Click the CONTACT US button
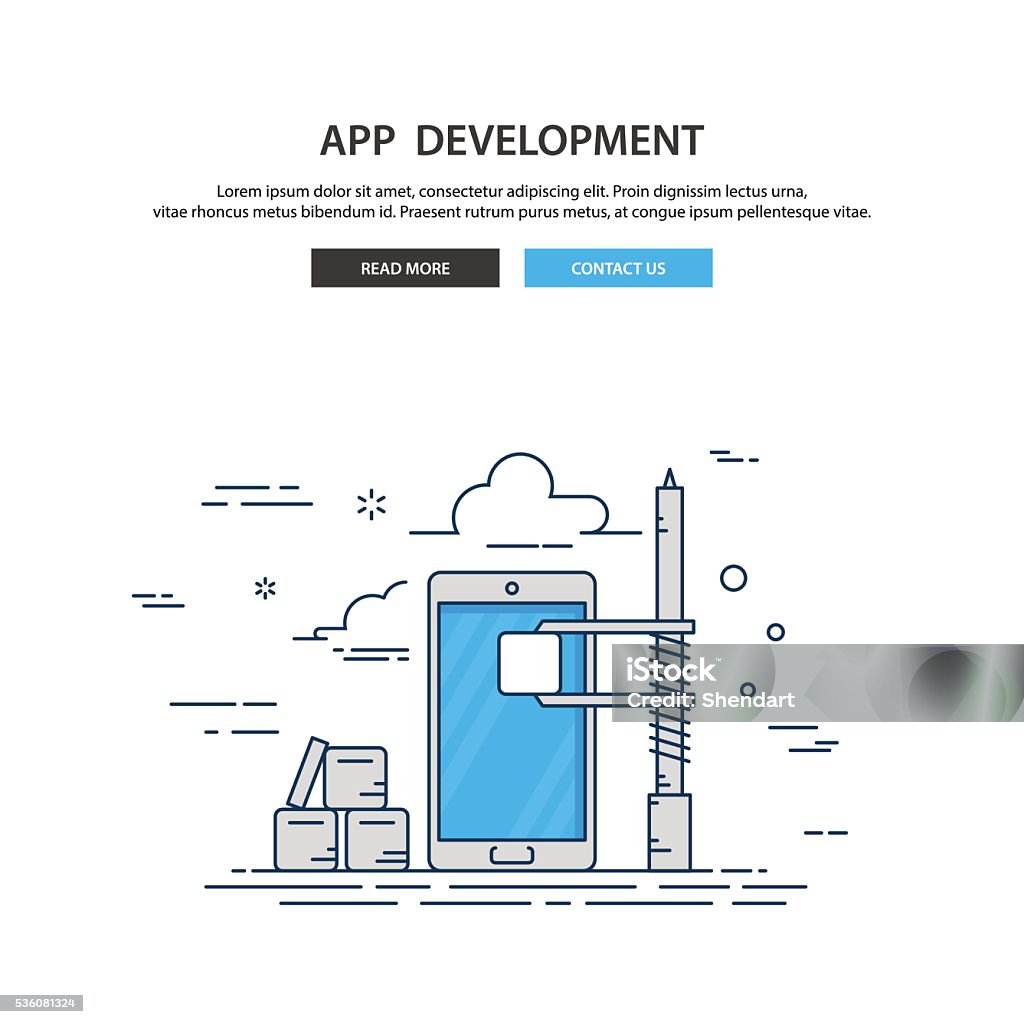This screenshot has width=1024, height=1024. pyautogui.click(x=618, y=268)
